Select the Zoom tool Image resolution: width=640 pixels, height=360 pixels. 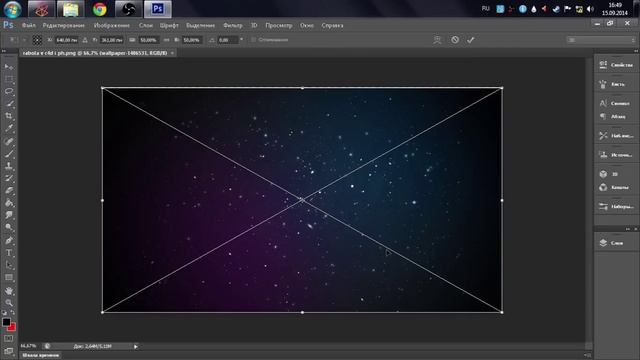[x=9, y=303]
